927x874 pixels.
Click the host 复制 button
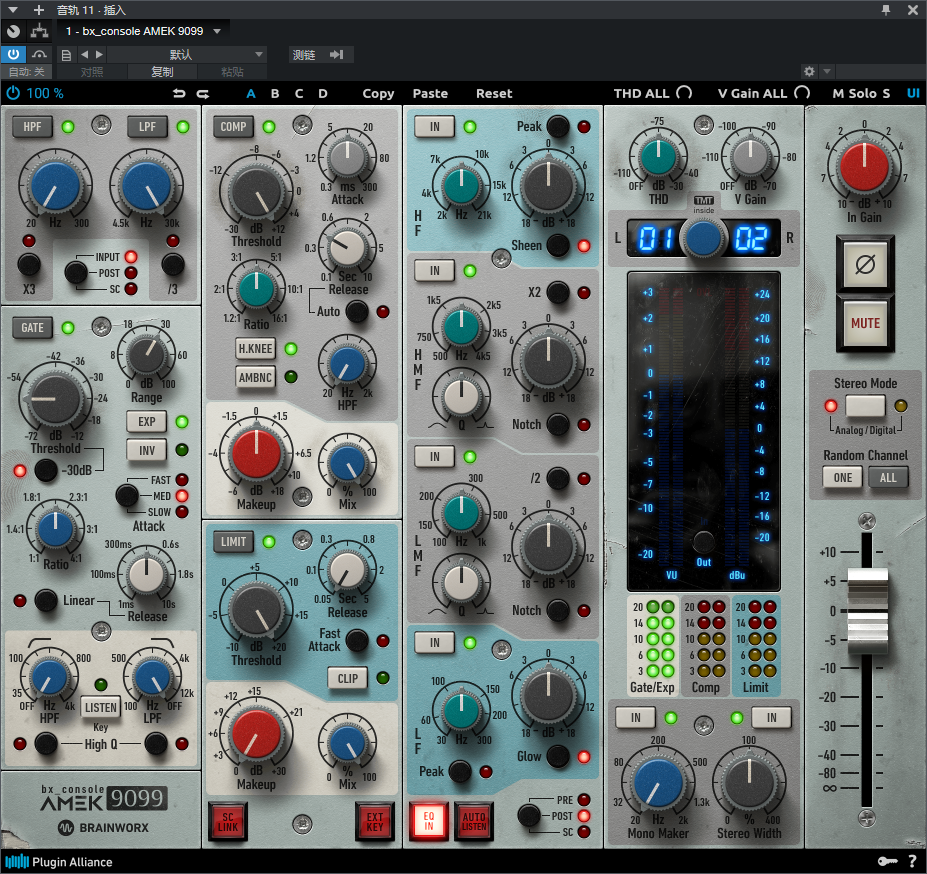(x=162, y=72)
